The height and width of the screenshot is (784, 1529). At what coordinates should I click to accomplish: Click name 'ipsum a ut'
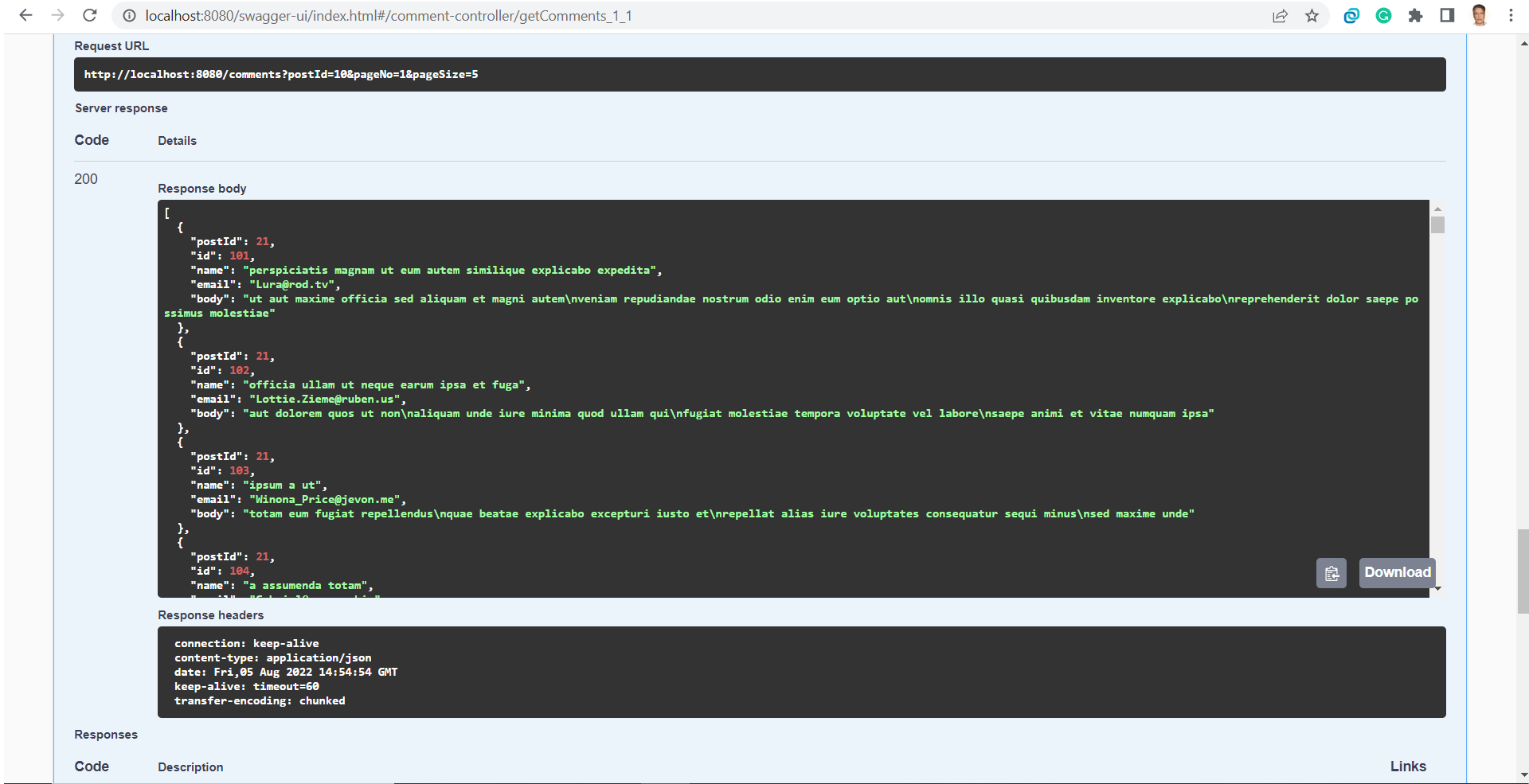(x=284, y=485)
